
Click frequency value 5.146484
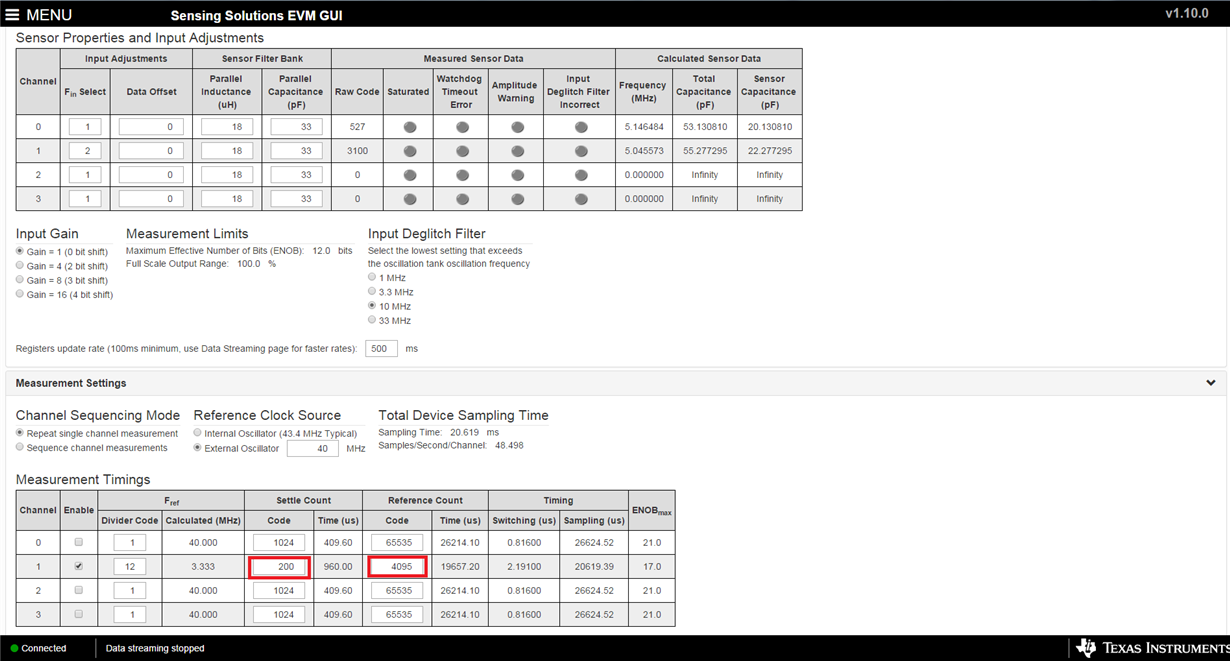[642, 127]
